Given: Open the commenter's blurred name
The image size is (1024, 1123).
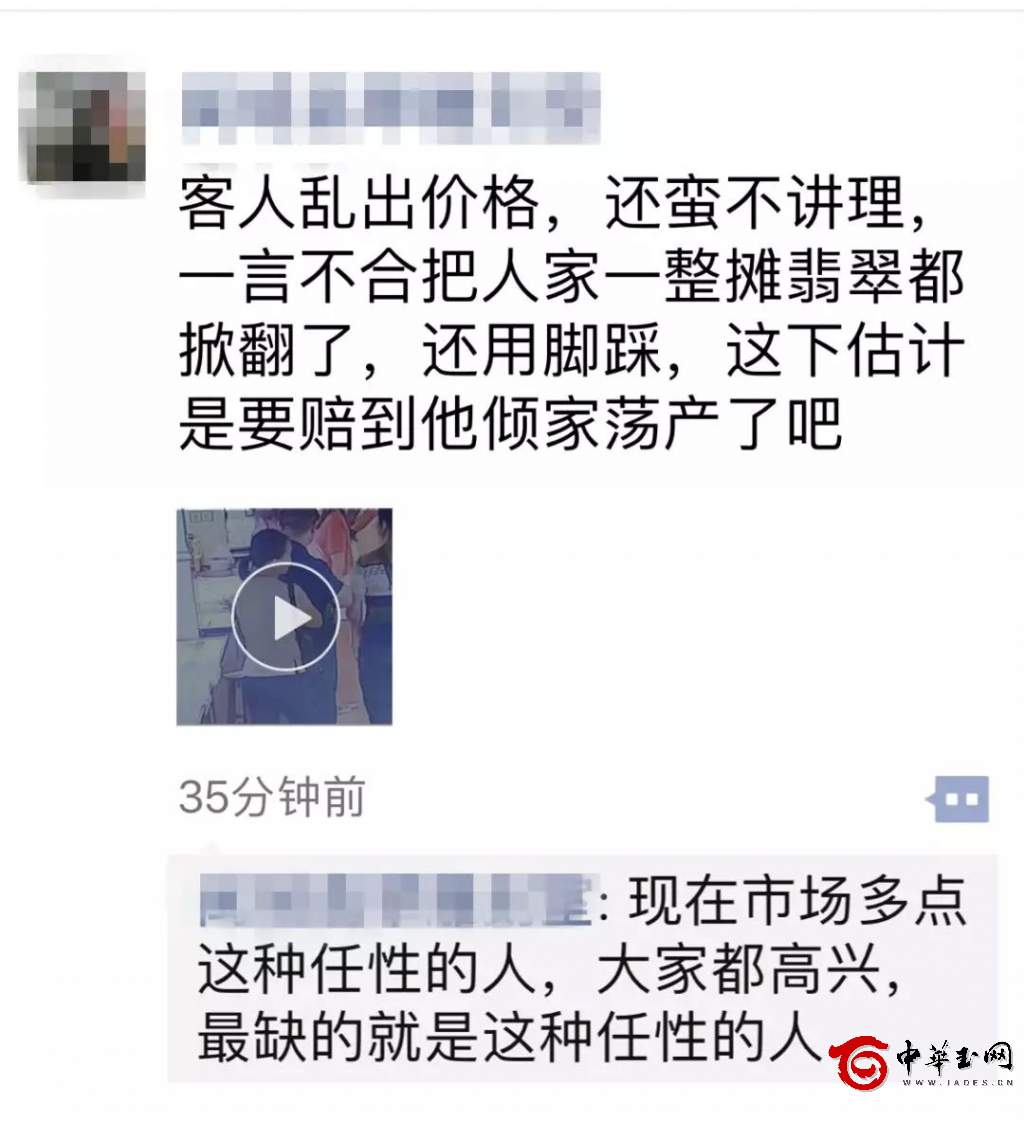Looking at the screenshot, I should [397, 900].
